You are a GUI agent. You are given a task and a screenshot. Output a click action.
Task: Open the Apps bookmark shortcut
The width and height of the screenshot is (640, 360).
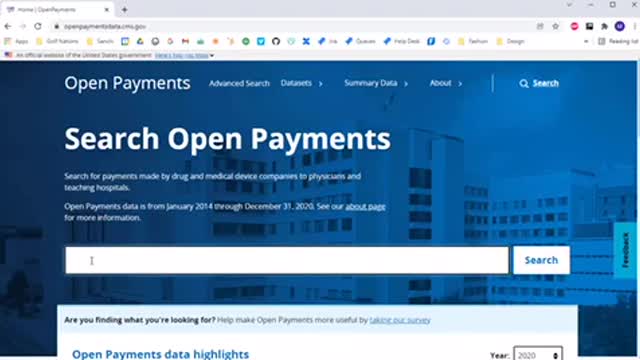[16, 41]
